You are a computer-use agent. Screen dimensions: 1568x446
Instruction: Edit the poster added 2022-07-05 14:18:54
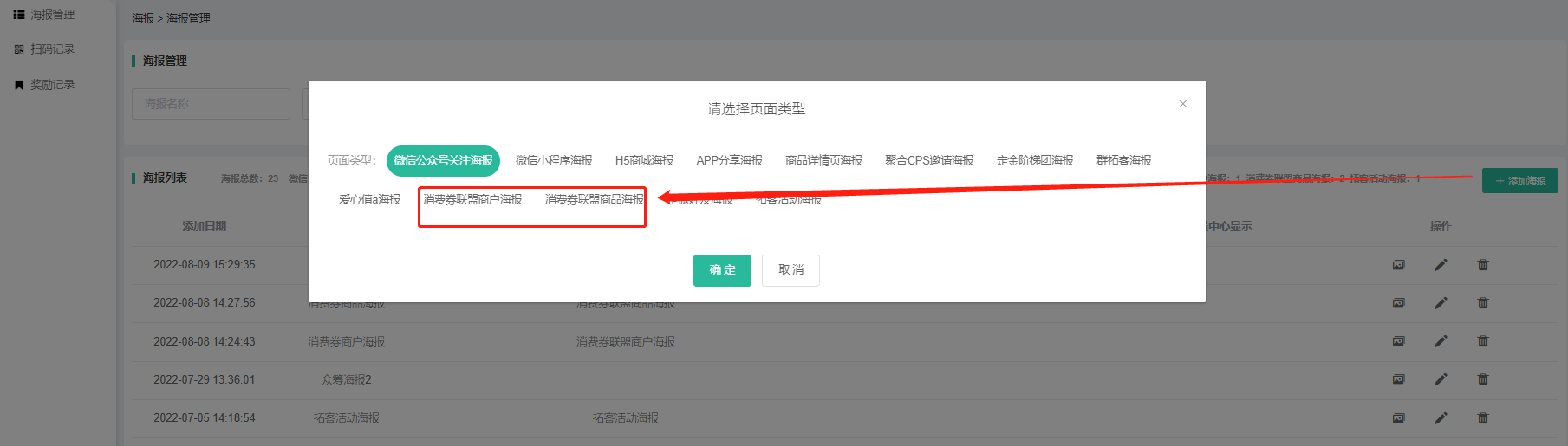(1441, 418)
